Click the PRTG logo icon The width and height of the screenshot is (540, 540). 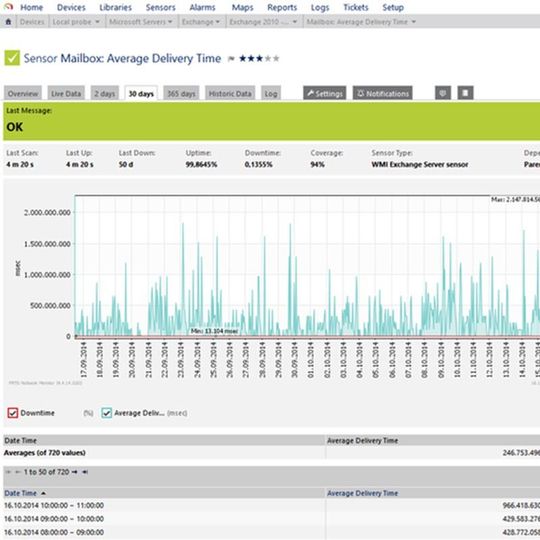click(x=8, y=6)
